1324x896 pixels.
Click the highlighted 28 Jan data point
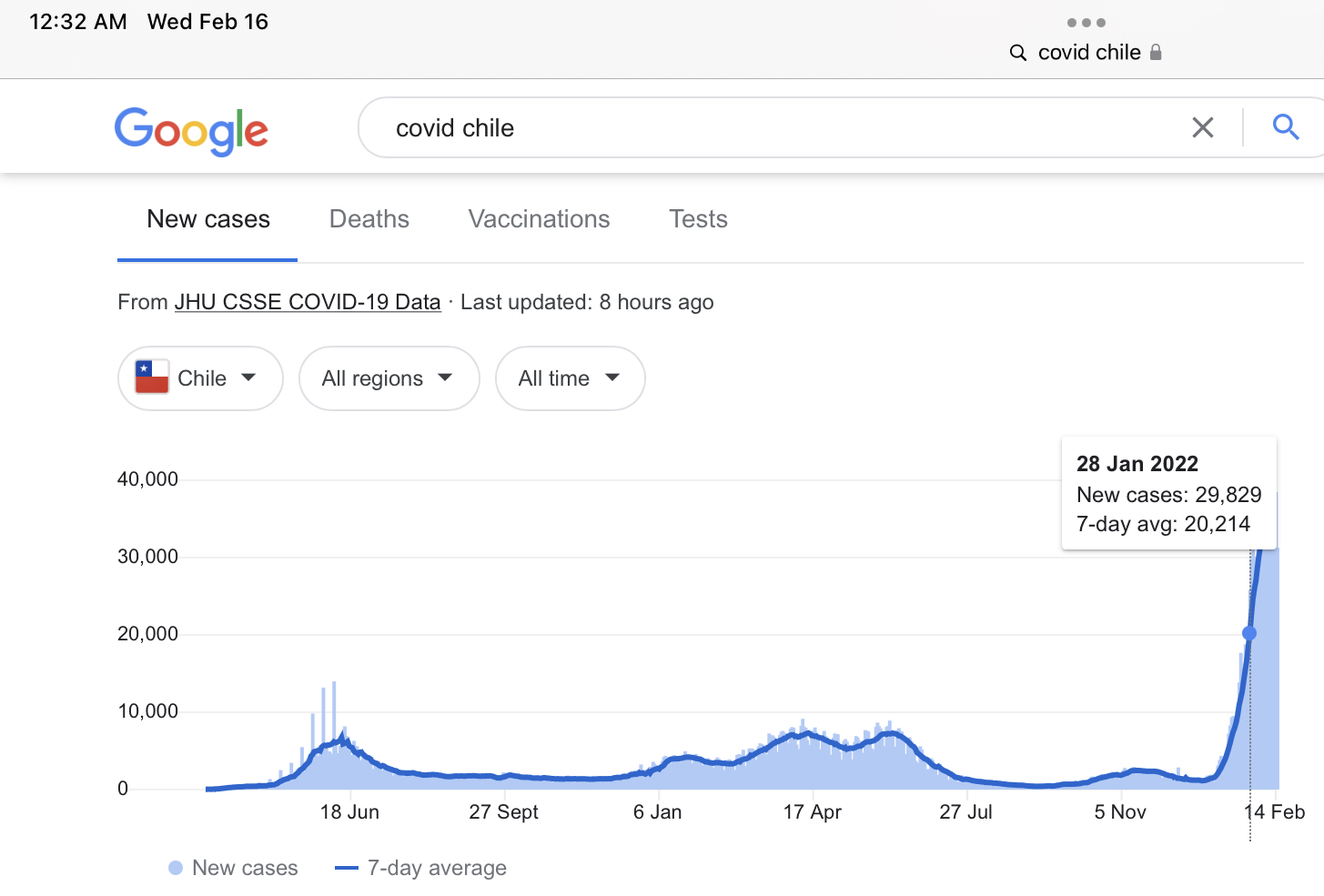1249,633
